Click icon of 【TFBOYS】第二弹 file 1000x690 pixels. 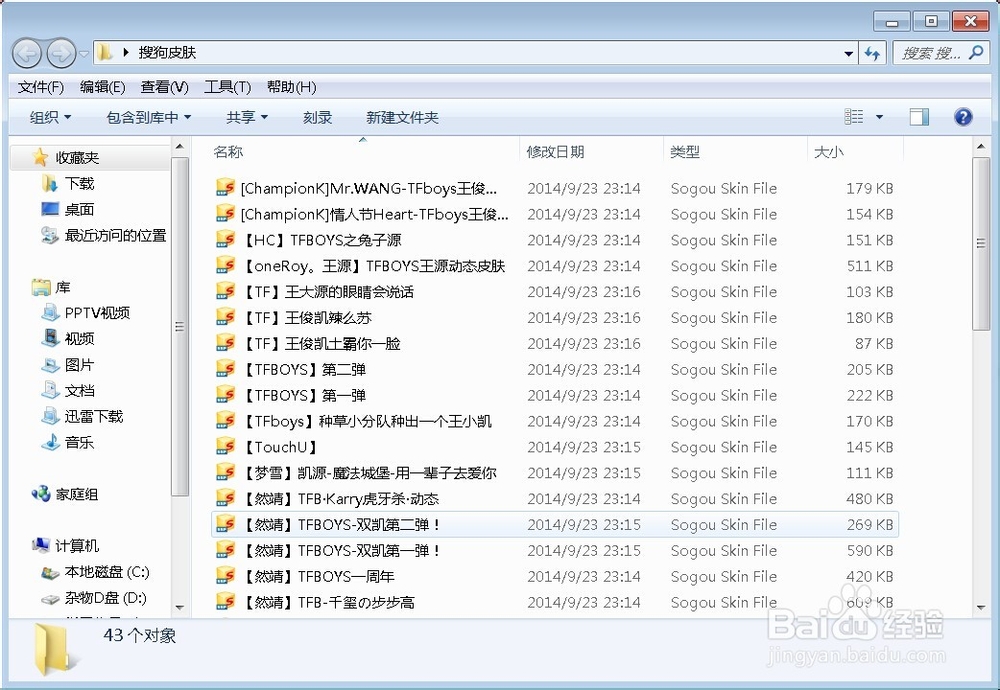coord(226,369)
